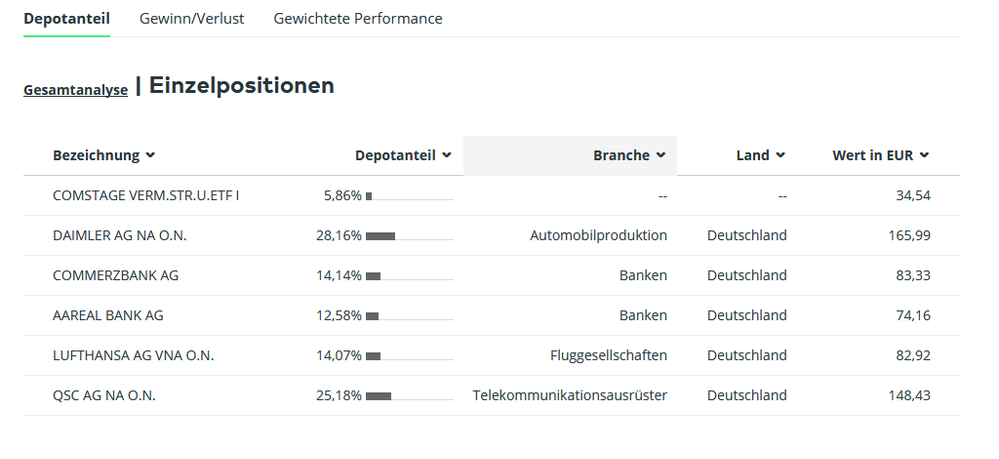Viewport: 999px width, 459px height.
Task: Click Banken in the Aareal Bank row
Action: (x=643, y=316)
